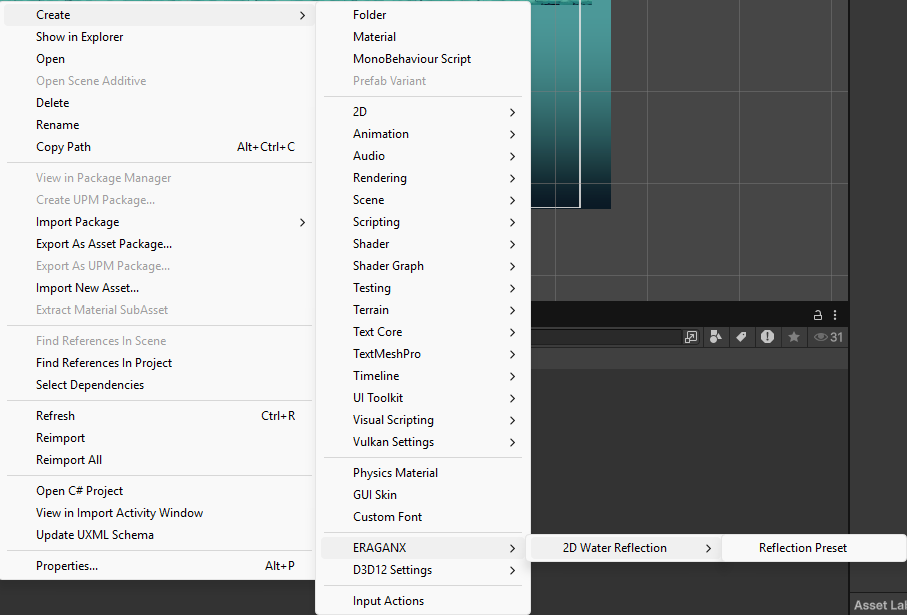Expand the TextMeshPro submenu
907x615 pixels.
[423, 353]
